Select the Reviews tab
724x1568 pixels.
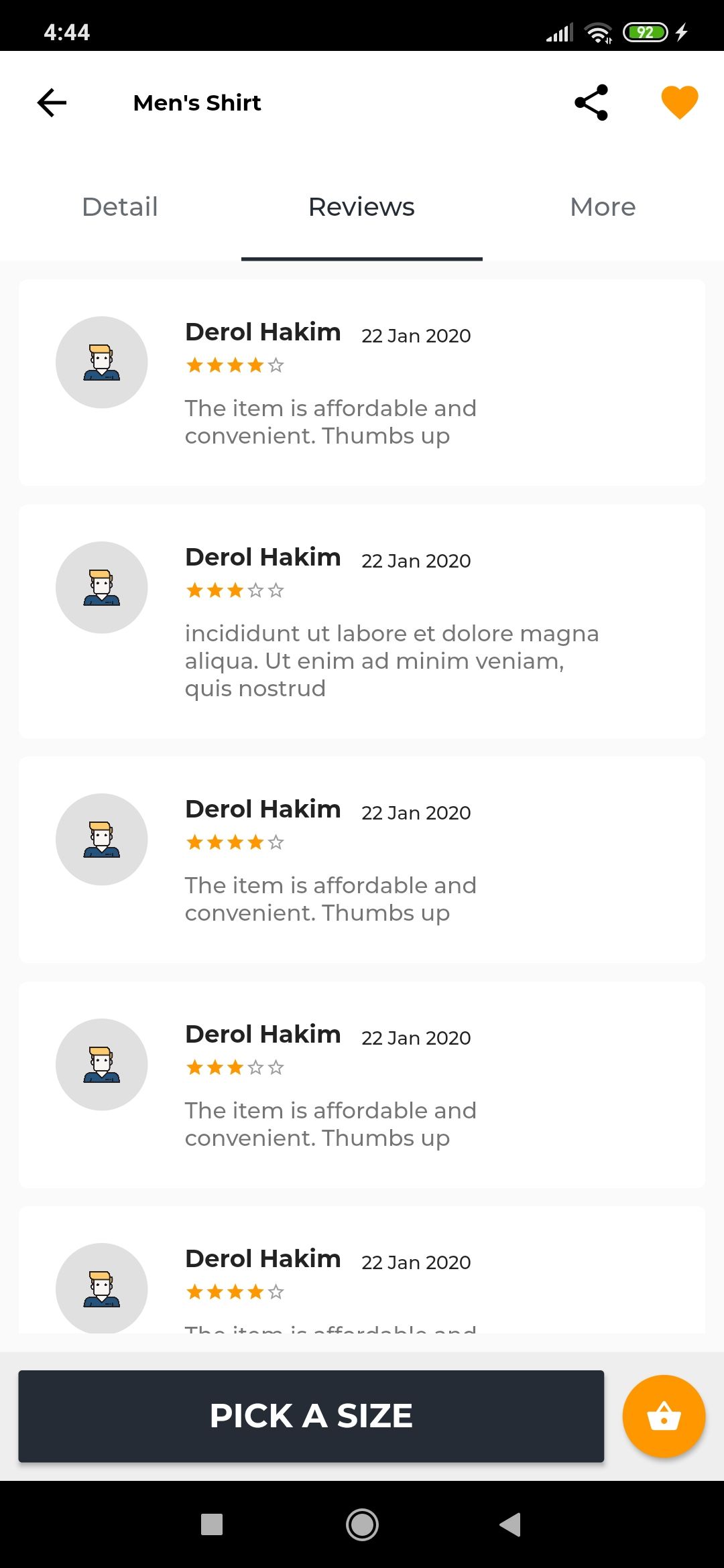(x=361, y=207)
